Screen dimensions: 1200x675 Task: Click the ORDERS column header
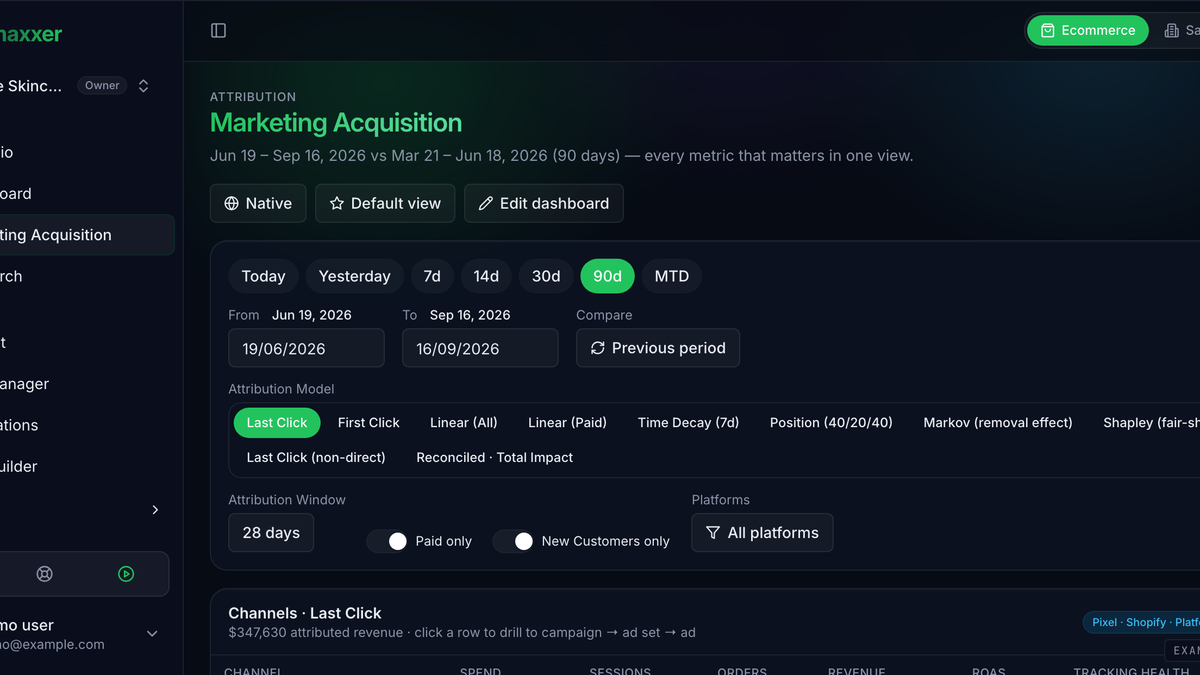pos(742,671)
